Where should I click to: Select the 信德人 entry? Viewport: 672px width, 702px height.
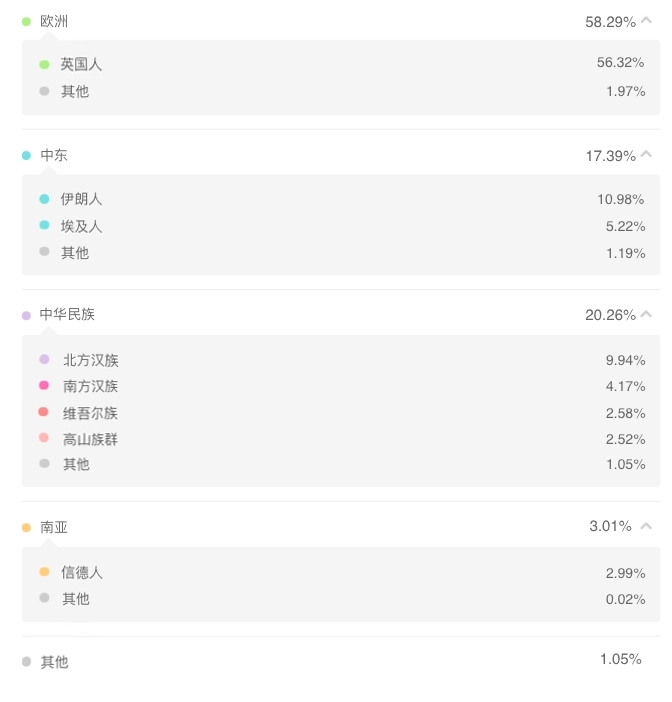pos(341,572)
